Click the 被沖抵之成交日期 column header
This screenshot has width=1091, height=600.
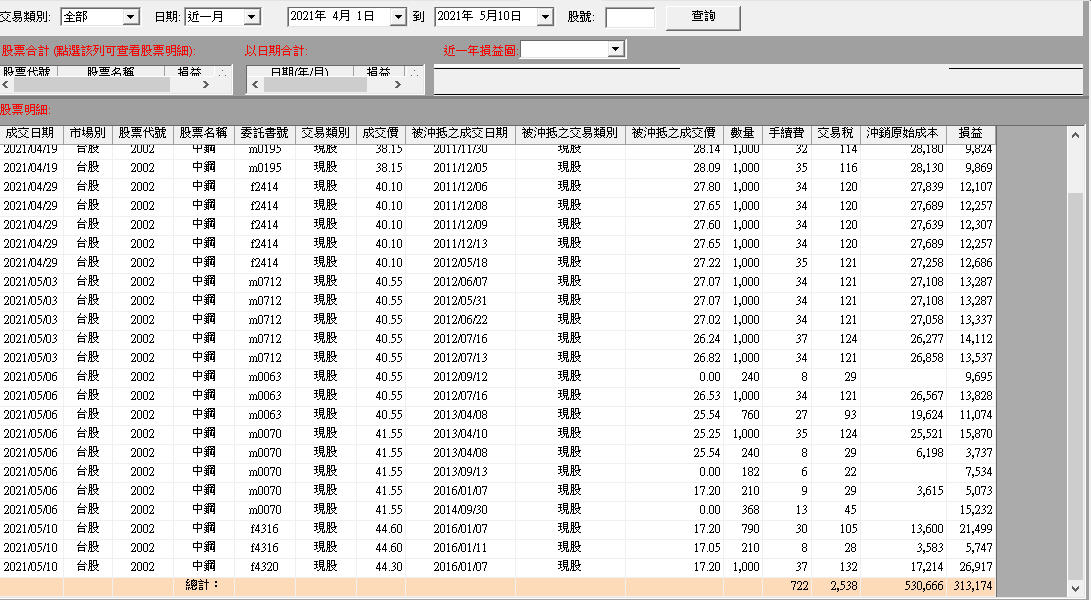click(460, 133)
